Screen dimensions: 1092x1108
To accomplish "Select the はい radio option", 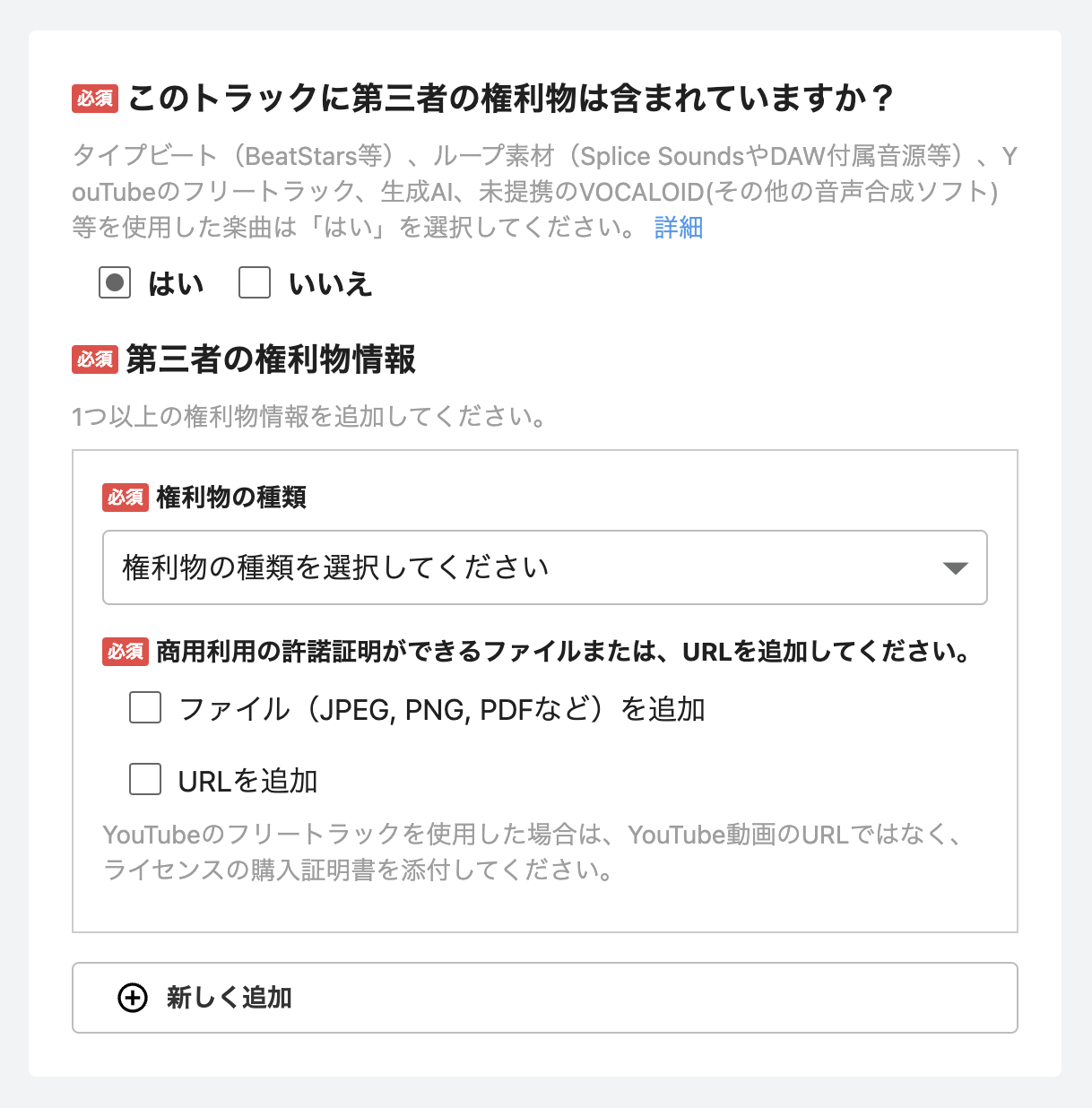I will coord(115,283).
